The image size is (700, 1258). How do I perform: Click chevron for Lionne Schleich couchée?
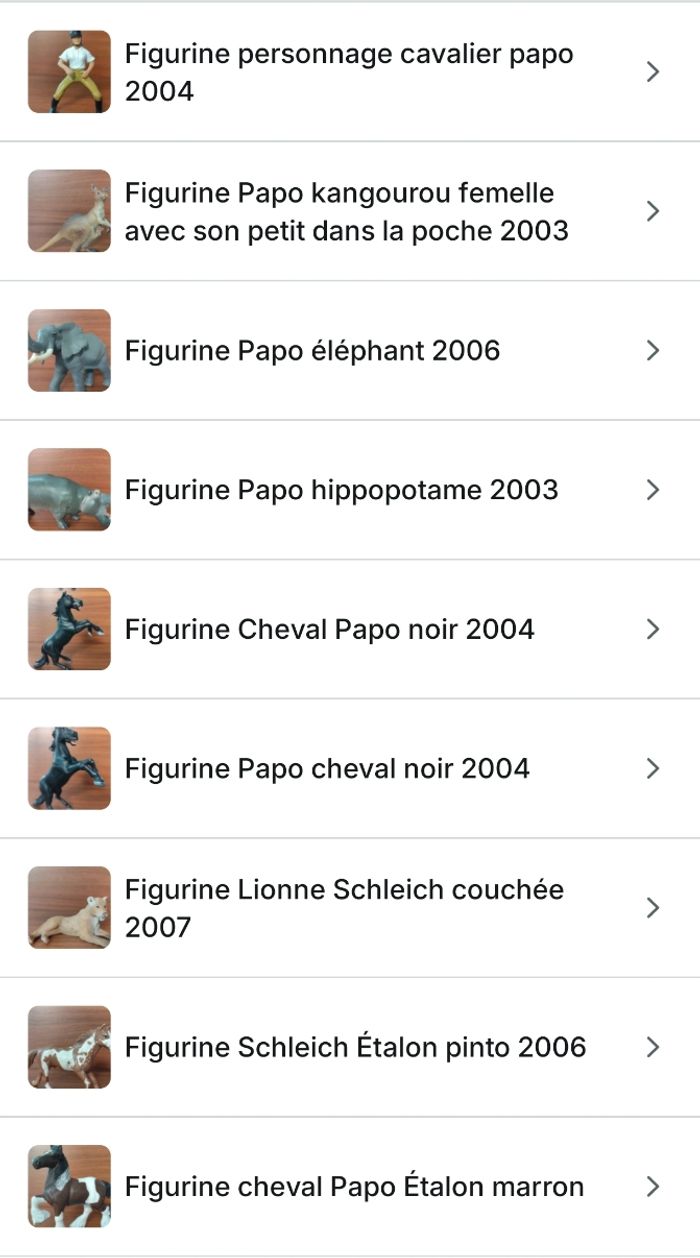click(x=653, y=907)
